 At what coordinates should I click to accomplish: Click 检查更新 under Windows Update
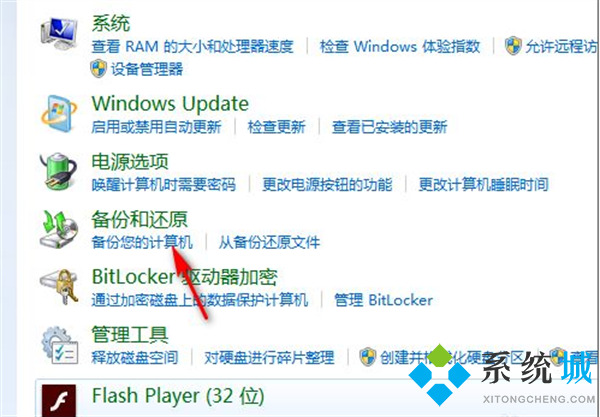[277, 127]
